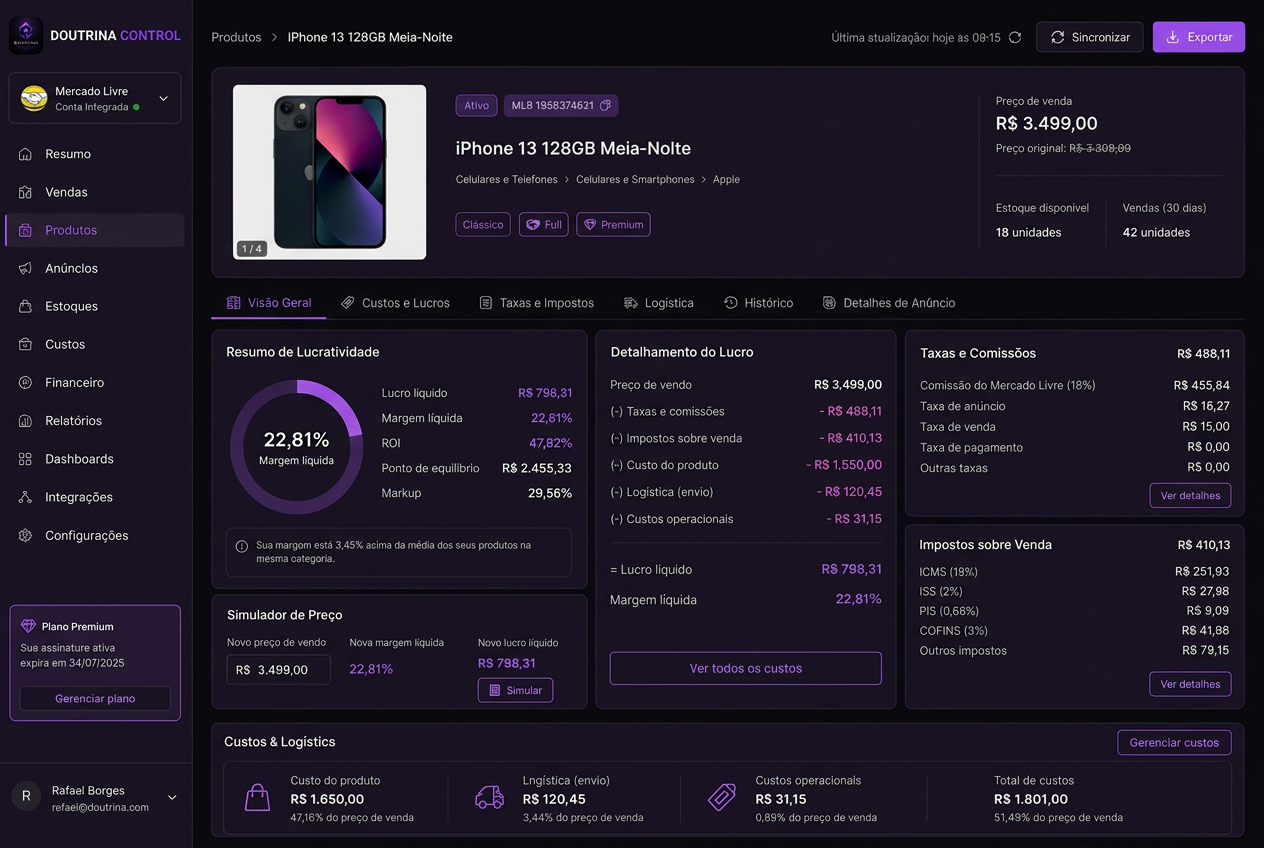Click the Exportar button

click(1198, 37)
